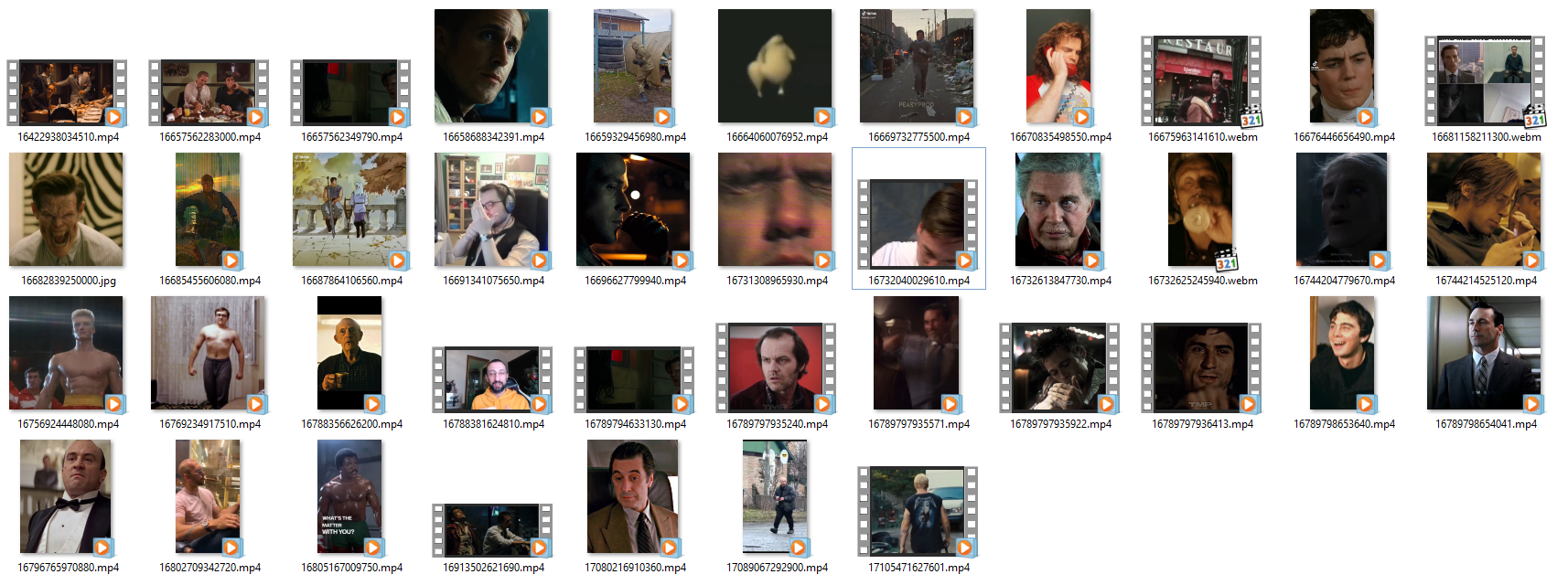Screen dimensions: 1568x585
Task: Select thumbnail of 16658688342391.mp4
Action: tap(491, 66)
